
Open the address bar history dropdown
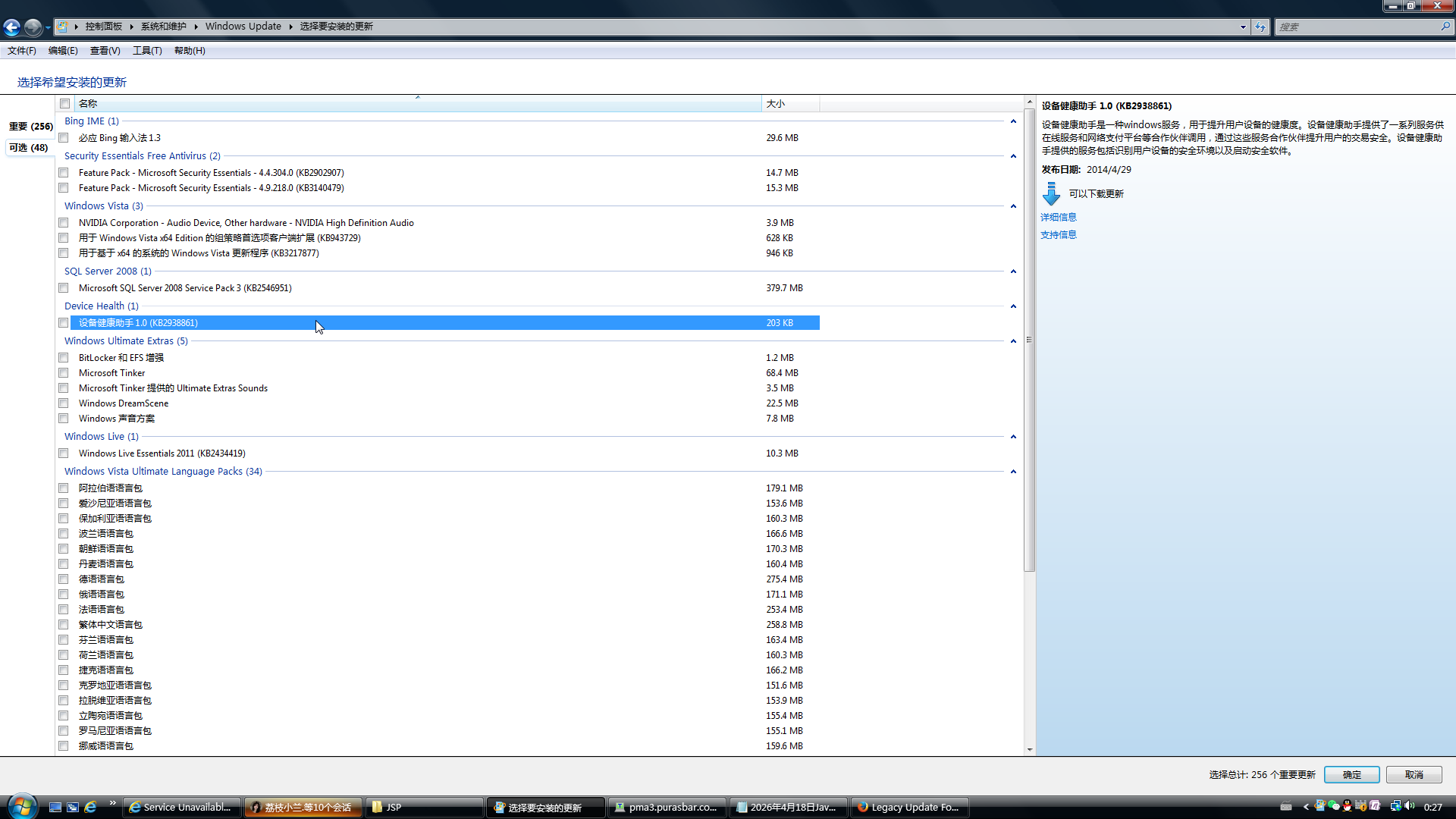point(1243,27)
